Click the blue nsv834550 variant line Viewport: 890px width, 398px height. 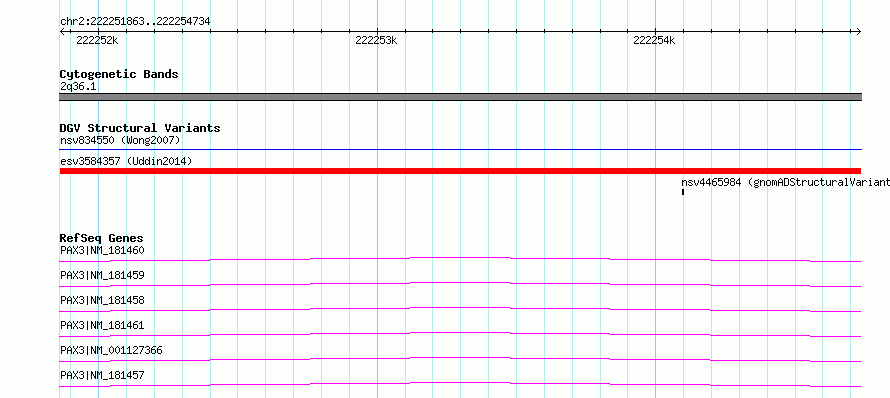pyautogui.click(x=460, y=150)
